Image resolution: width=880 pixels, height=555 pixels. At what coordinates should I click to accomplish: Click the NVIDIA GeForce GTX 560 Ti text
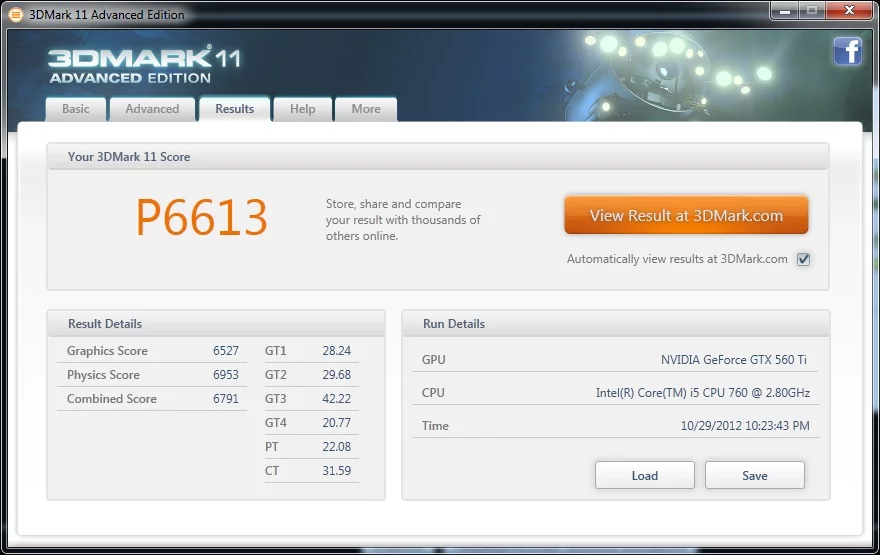(x=734, y=360)
